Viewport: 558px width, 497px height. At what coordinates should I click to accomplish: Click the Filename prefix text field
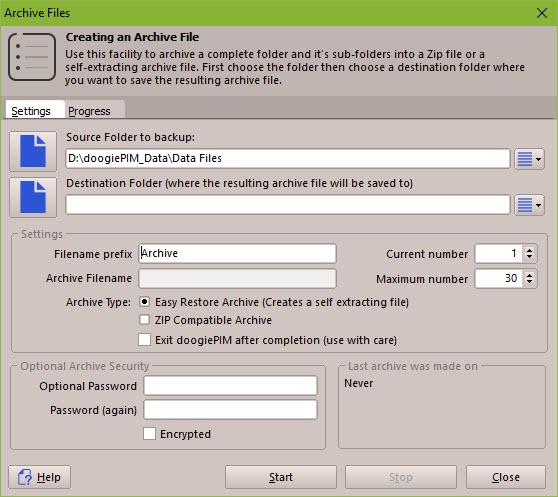(x=237, y=253)
